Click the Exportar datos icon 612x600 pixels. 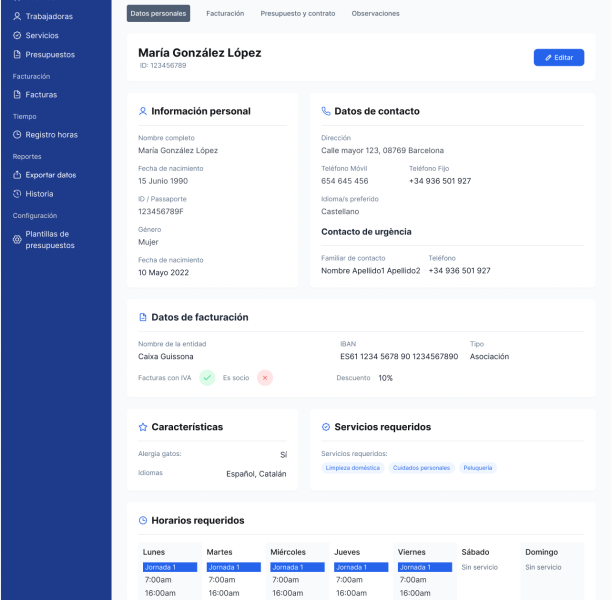[17, 175]
